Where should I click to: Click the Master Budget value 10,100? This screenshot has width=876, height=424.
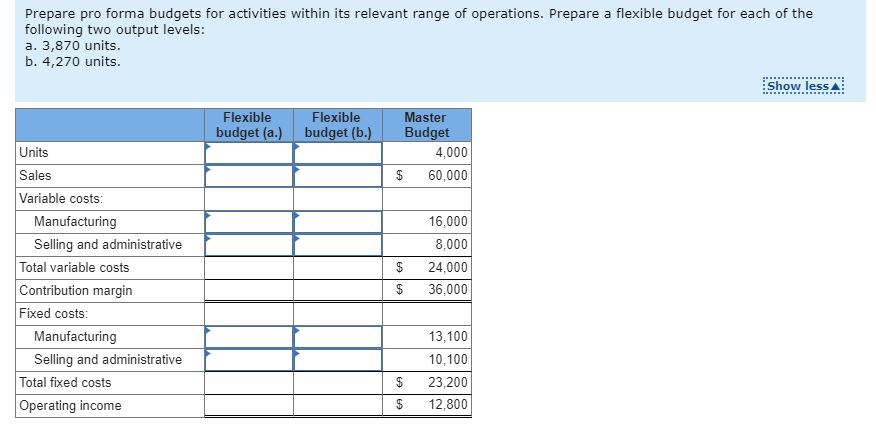(448, 360)
